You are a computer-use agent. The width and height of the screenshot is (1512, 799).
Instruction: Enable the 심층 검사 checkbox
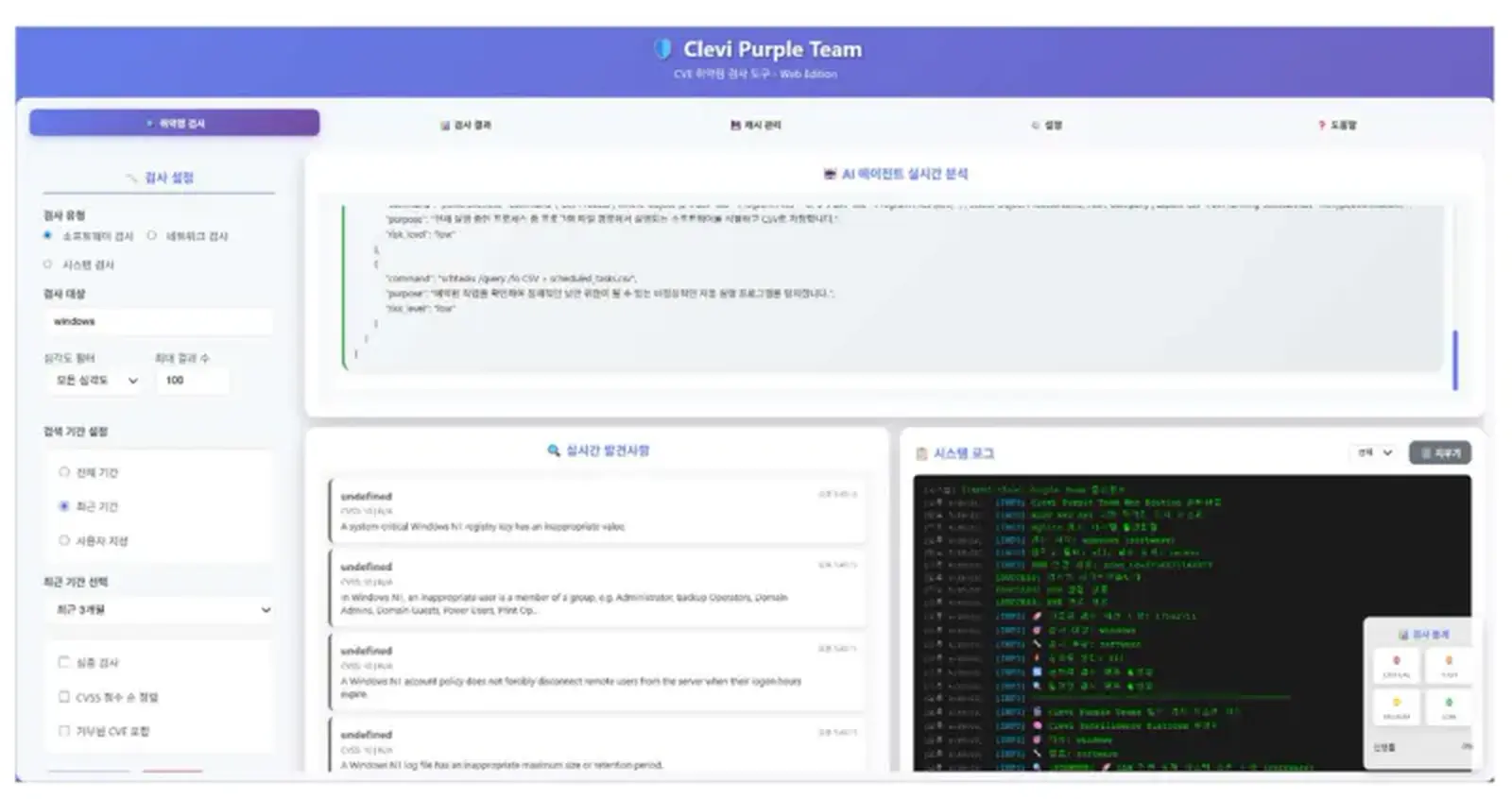pos(64,662)
